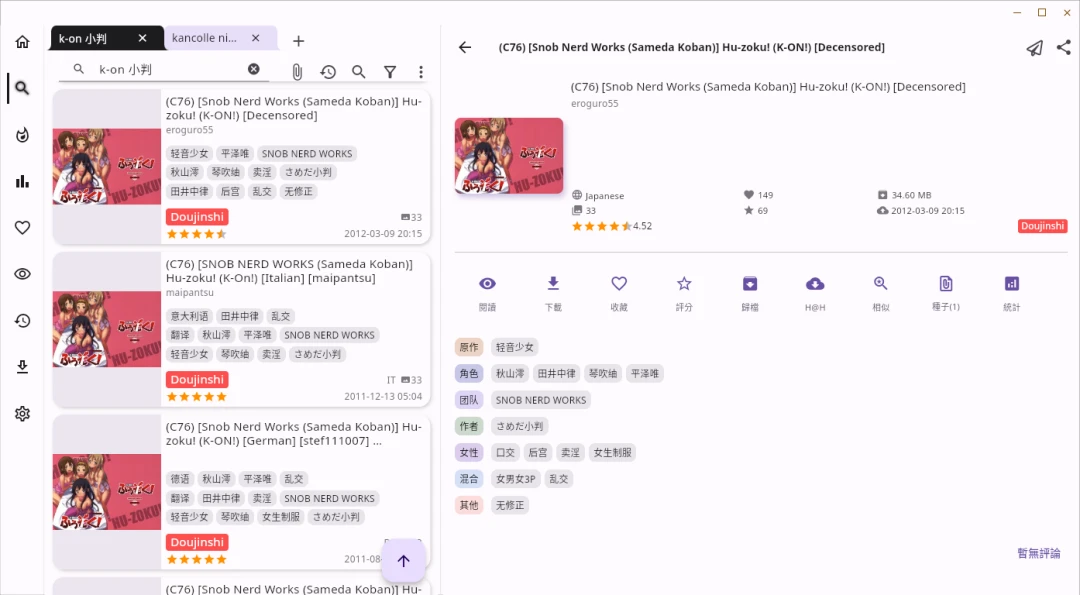Click the 意大利语 tag on the Italian result
Screen dimensions: 1080x595
point(189,316)
